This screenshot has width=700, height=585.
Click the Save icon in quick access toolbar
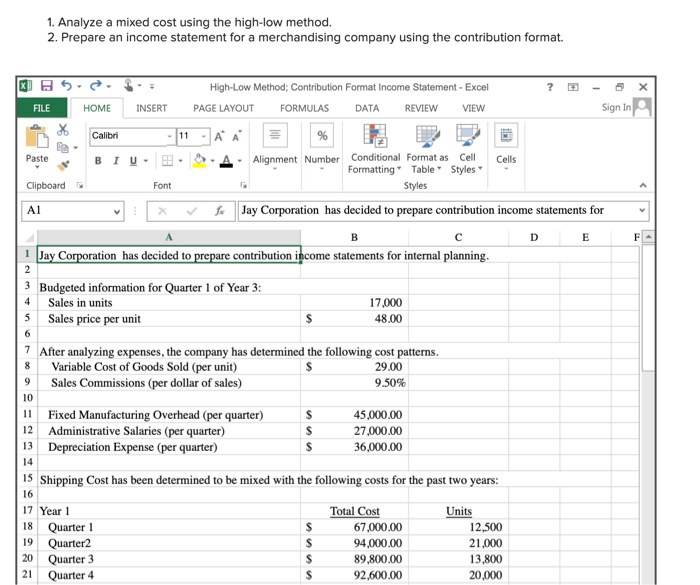pos(47,85)
